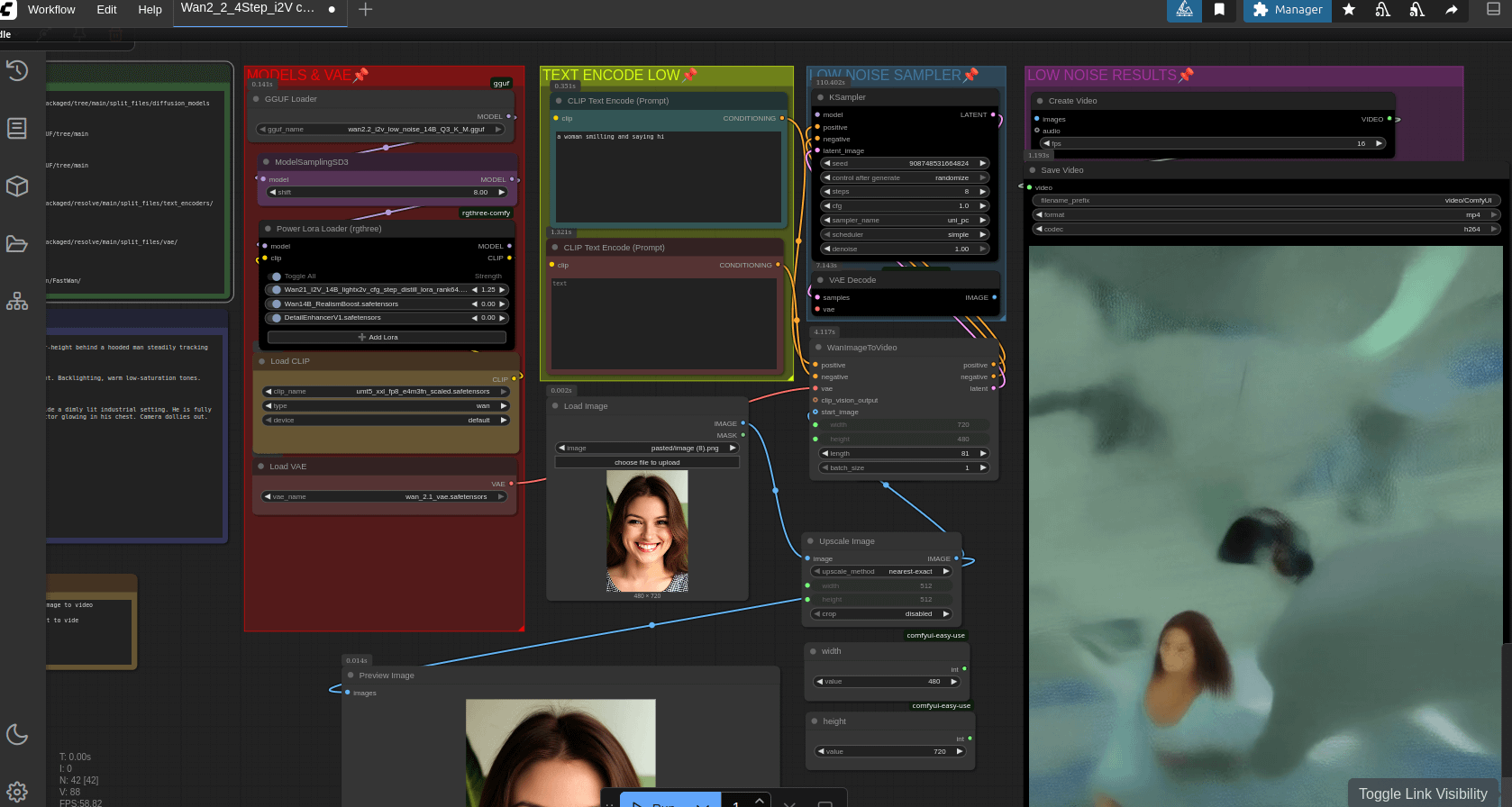Click the Toggle Link Visibility button
This screenshot has height=807, width=1512.
1423,793
